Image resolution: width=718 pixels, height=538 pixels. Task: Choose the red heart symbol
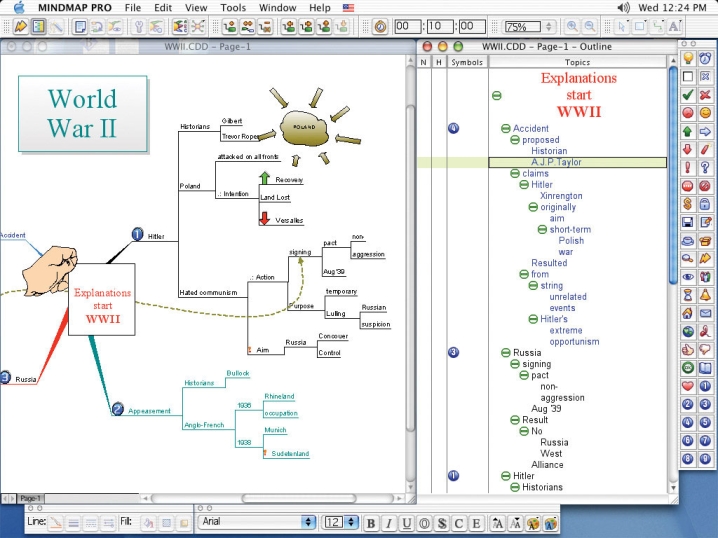688,385
